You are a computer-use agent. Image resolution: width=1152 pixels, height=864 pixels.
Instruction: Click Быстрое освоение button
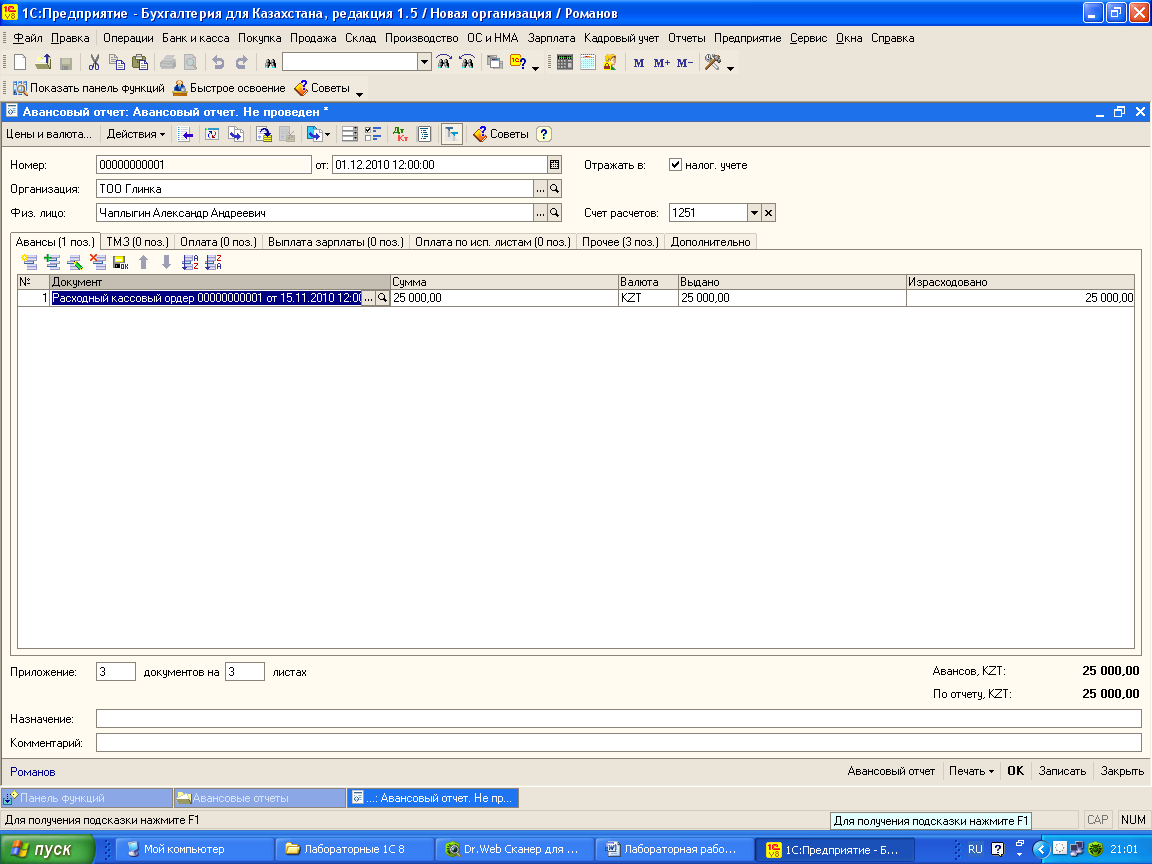[x=229, y=88]
